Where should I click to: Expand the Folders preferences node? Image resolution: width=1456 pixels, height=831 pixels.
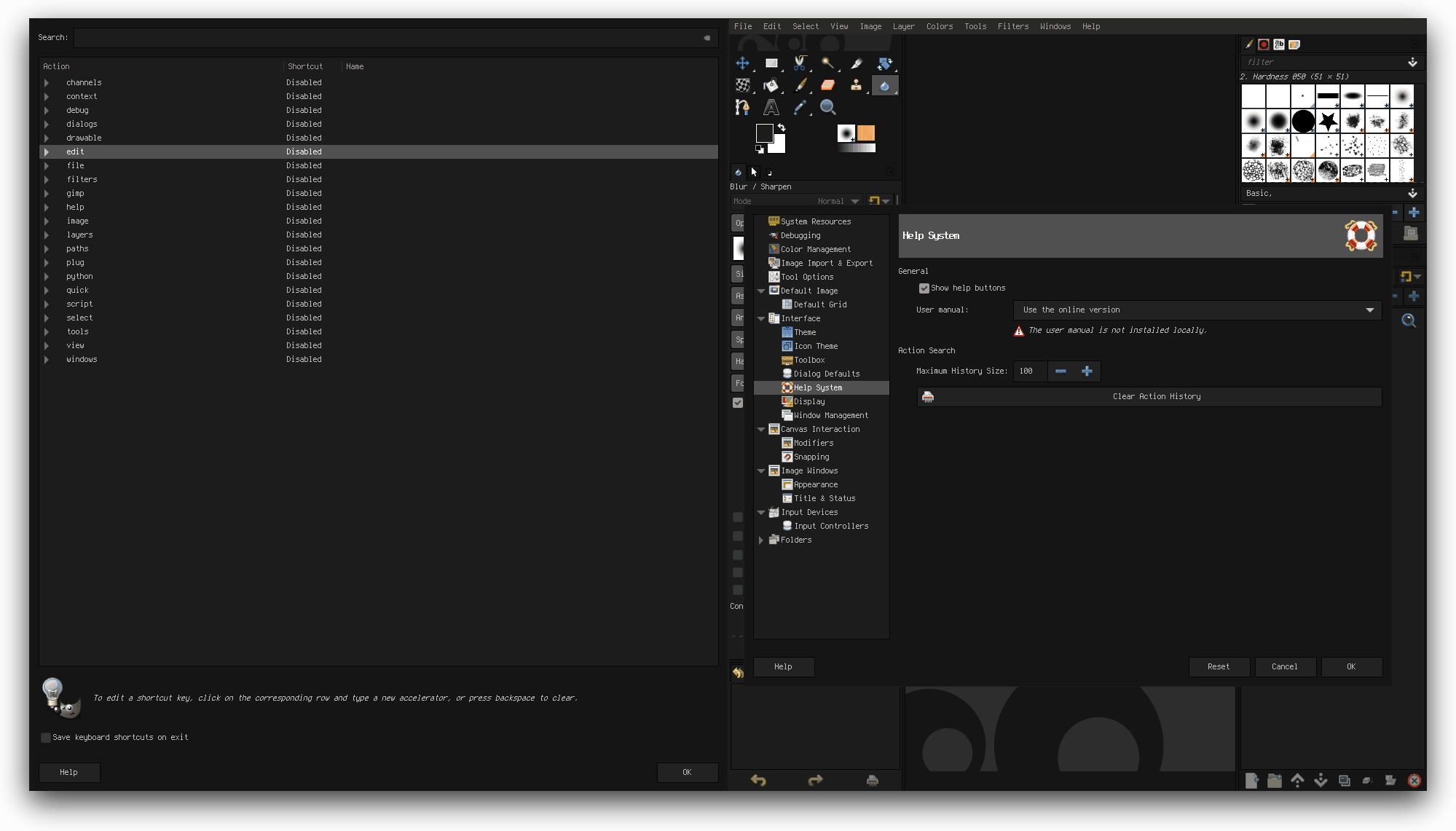coord(761,540)
